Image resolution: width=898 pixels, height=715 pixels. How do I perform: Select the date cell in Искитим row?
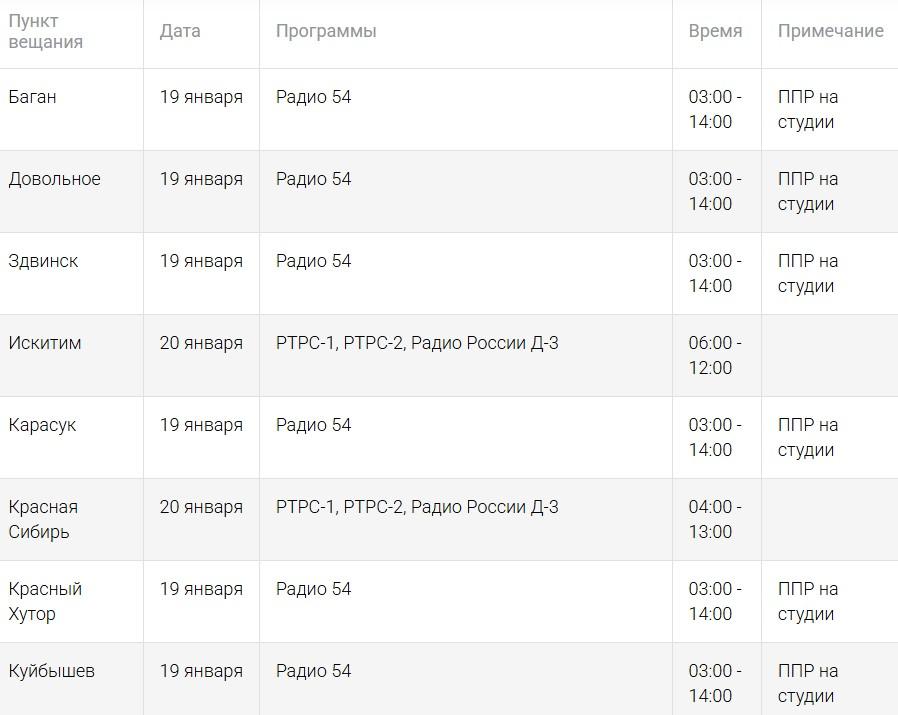pos(201,343)
